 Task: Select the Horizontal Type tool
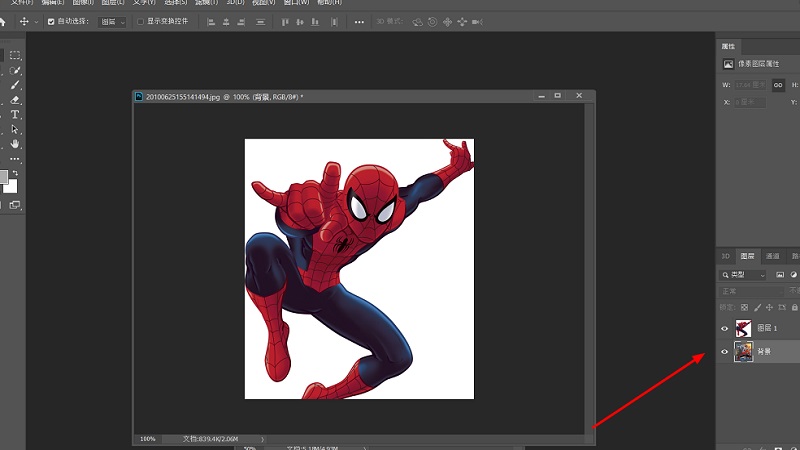pos(15,115)
